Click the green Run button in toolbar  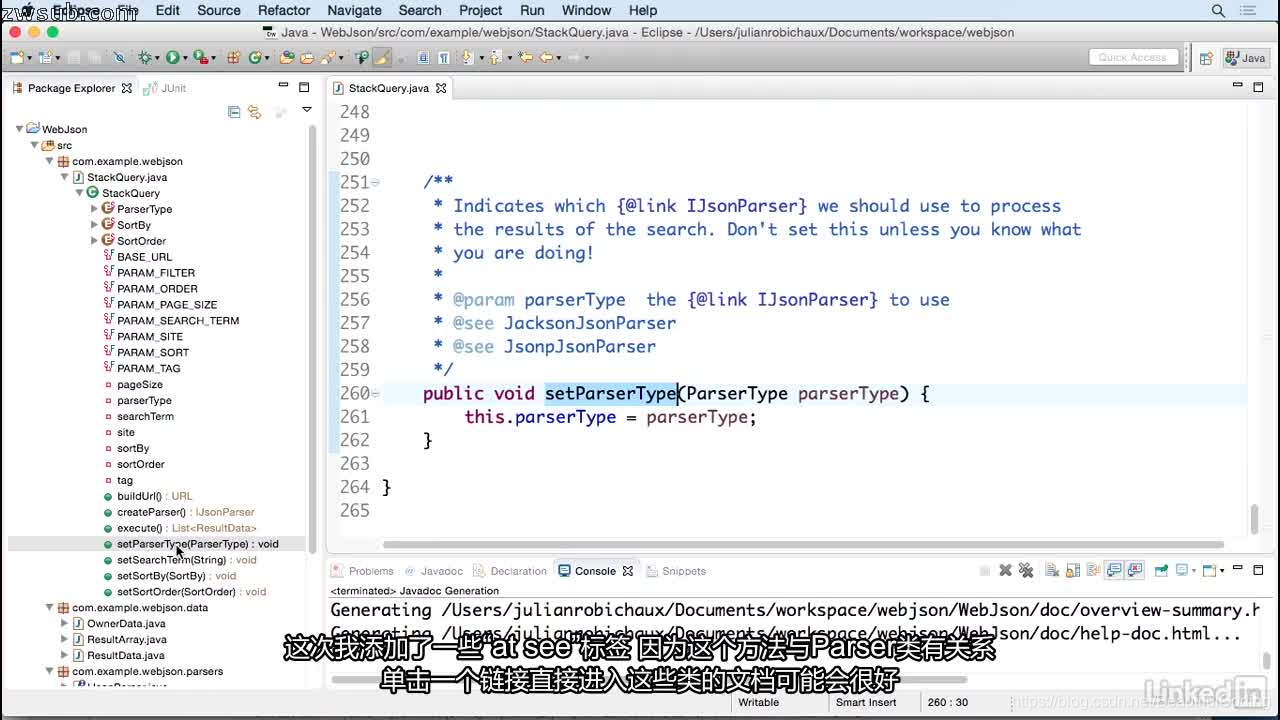(172, 57)
